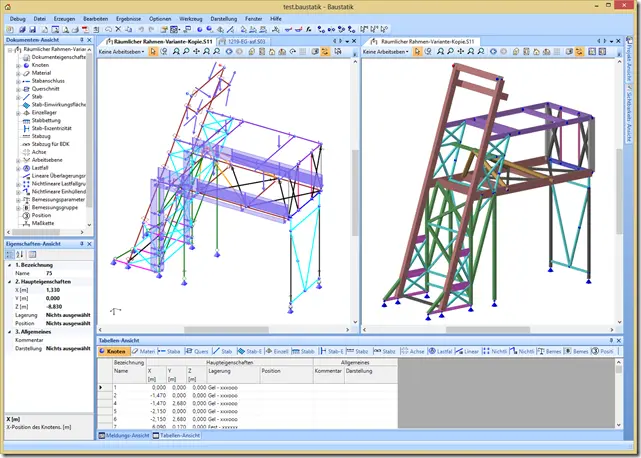Collapse the 2. Haupteigenschaften section

tap(10, 282)
